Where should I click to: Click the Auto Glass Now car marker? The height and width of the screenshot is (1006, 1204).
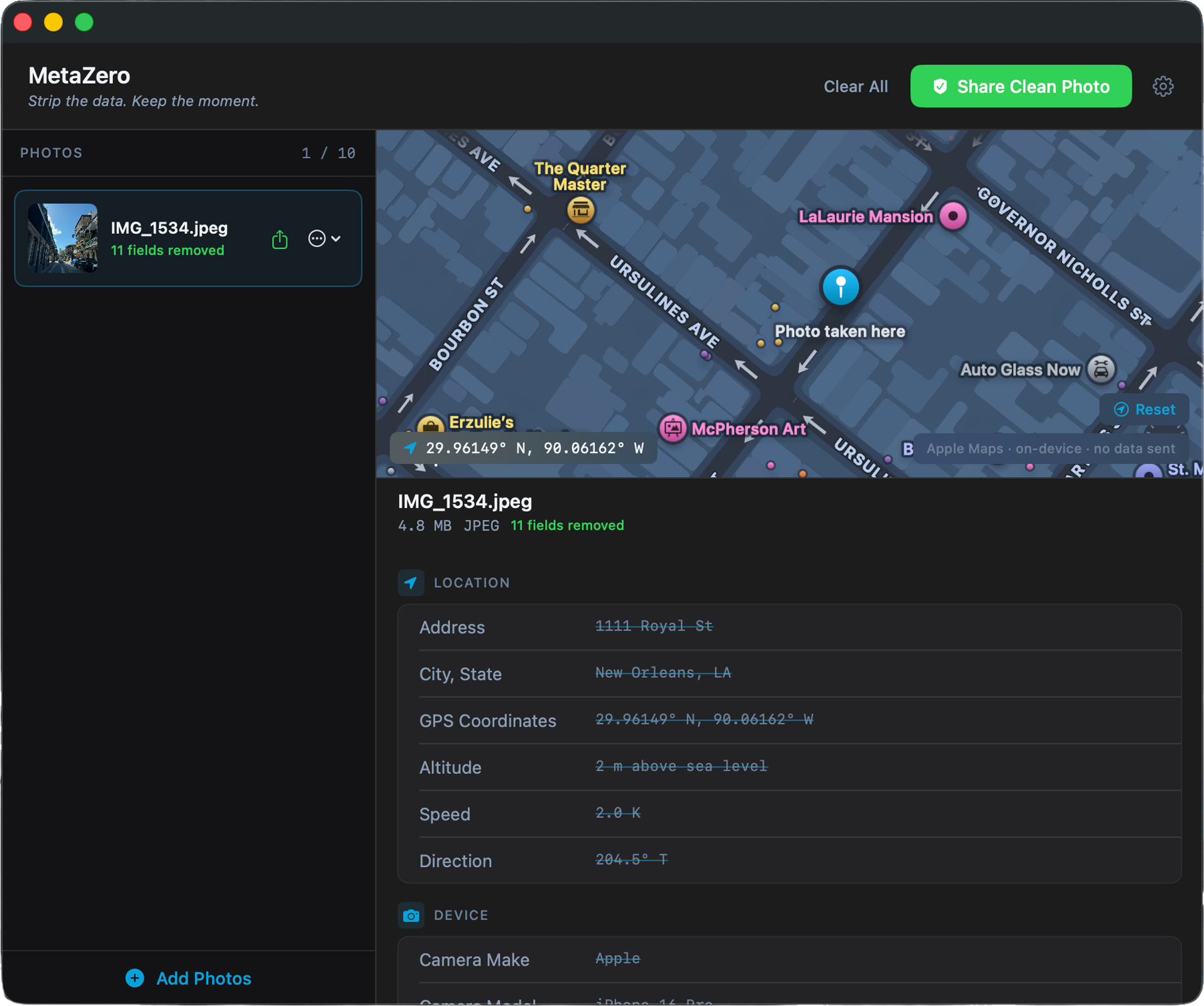point(1101,369)
